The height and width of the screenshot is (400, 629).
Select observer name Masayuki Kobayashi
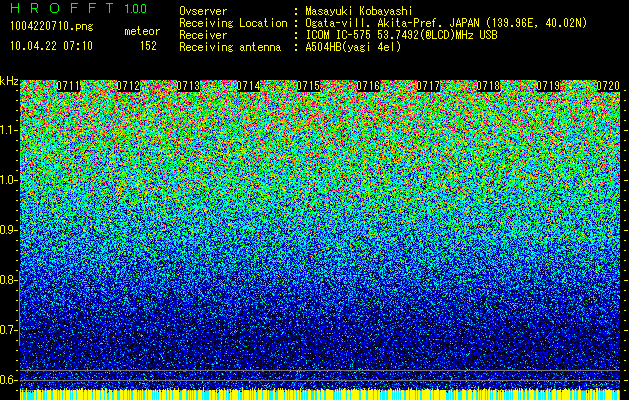coord(359,12)
